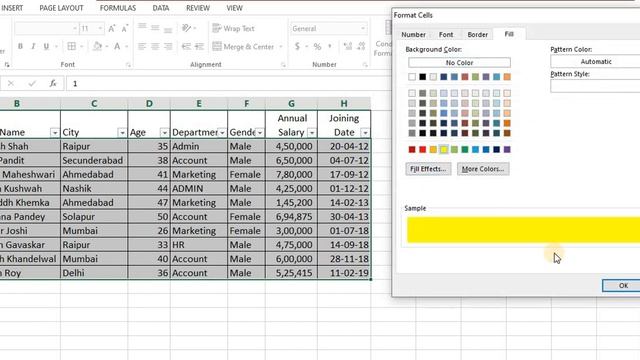Open the REVIEW ribbon tab
The image size is (640, 360).
[198, 8]
